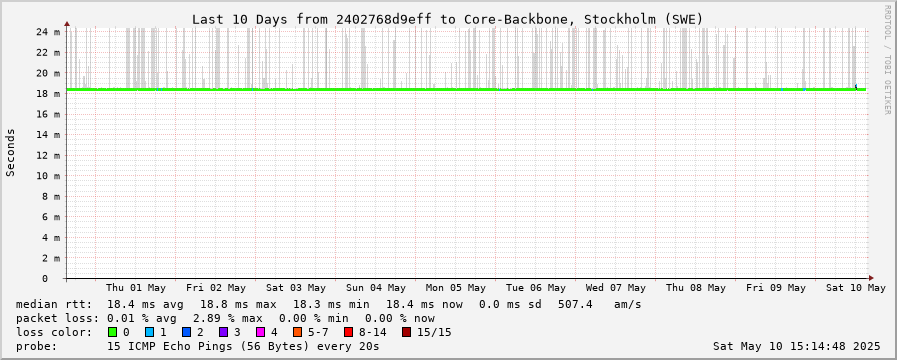Image resolution: width=897 pixels, height=360 pixels.
Task: Click the purple loss swatch for 3
Action: [x=223, y=332]
